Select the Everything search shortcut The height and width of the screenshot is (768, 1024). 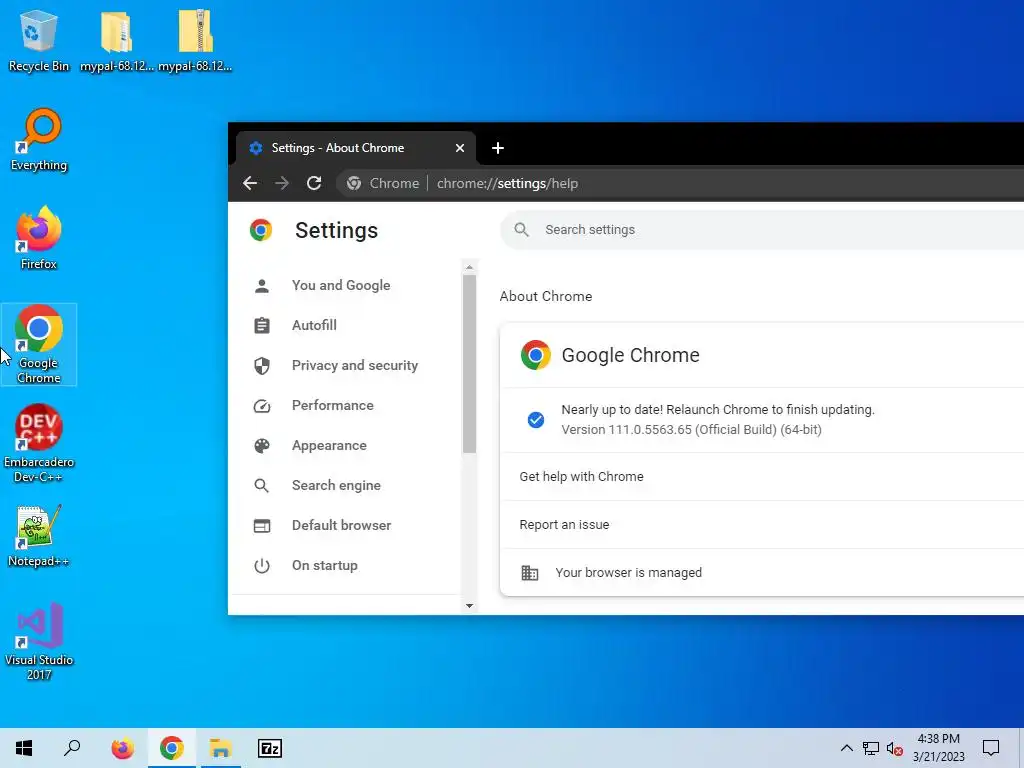point(39,139)
